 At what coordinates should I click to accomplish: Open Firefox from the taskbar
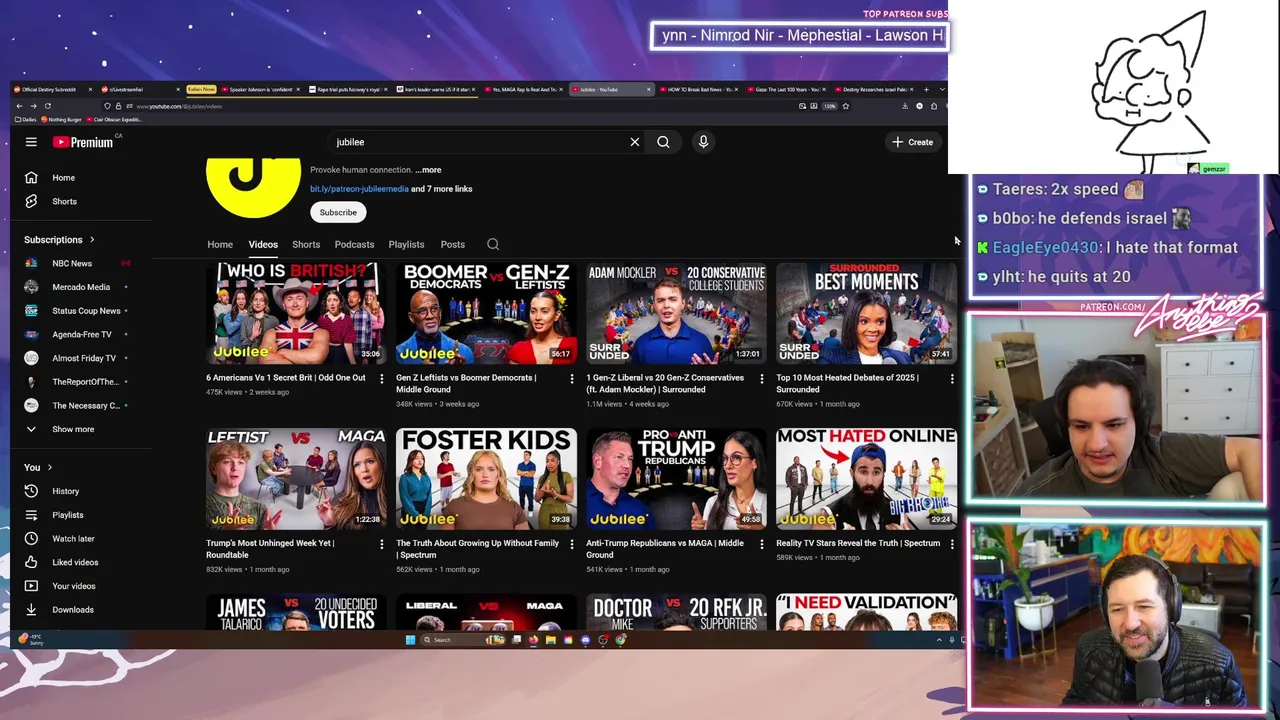click(533, 640)
